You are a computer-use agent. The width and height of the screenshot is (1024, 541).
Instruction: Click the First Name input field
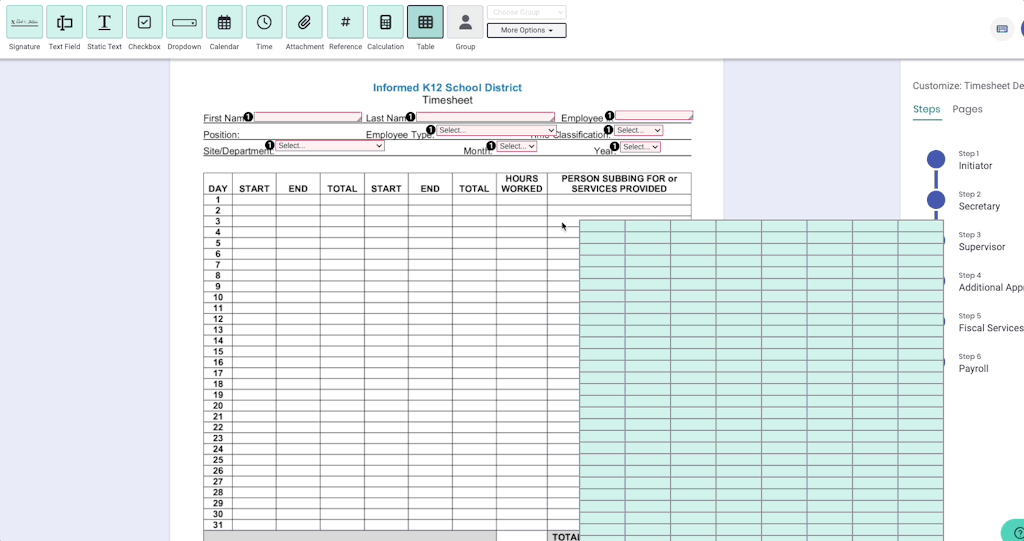(x=308, y=117)
